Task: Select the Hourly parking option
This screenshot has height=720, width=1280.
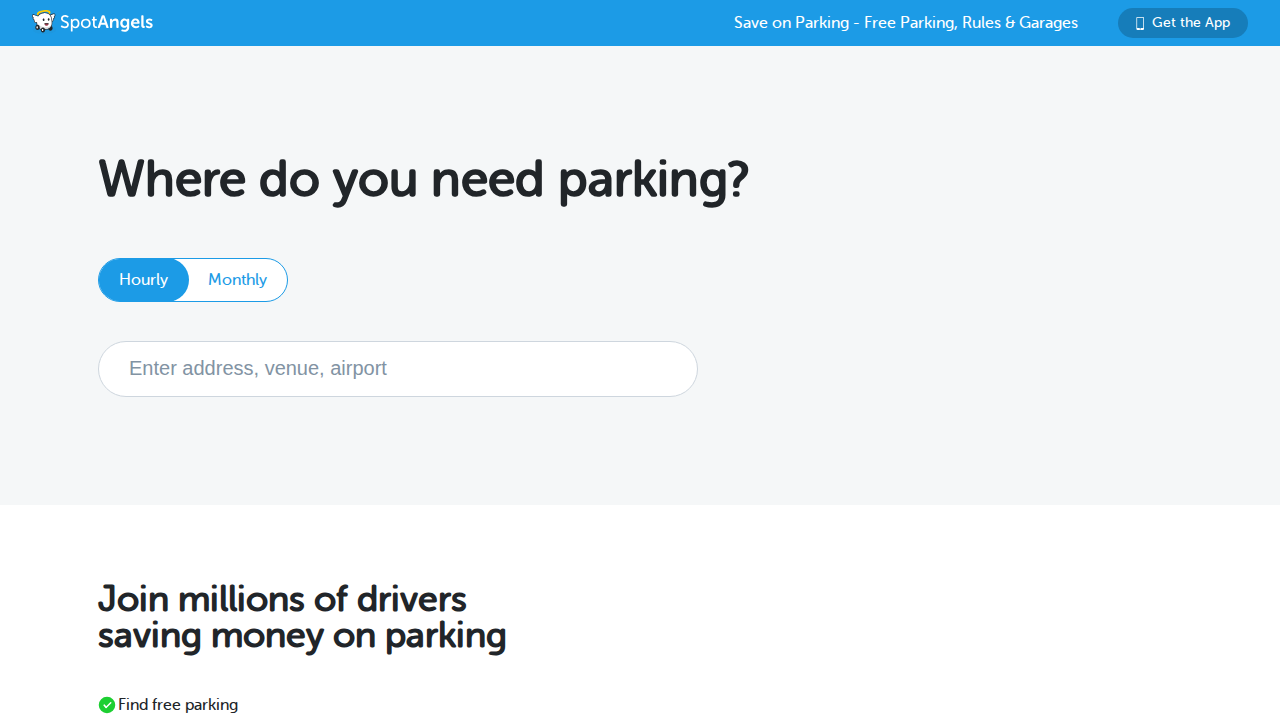Action: (x=144, y=280)
